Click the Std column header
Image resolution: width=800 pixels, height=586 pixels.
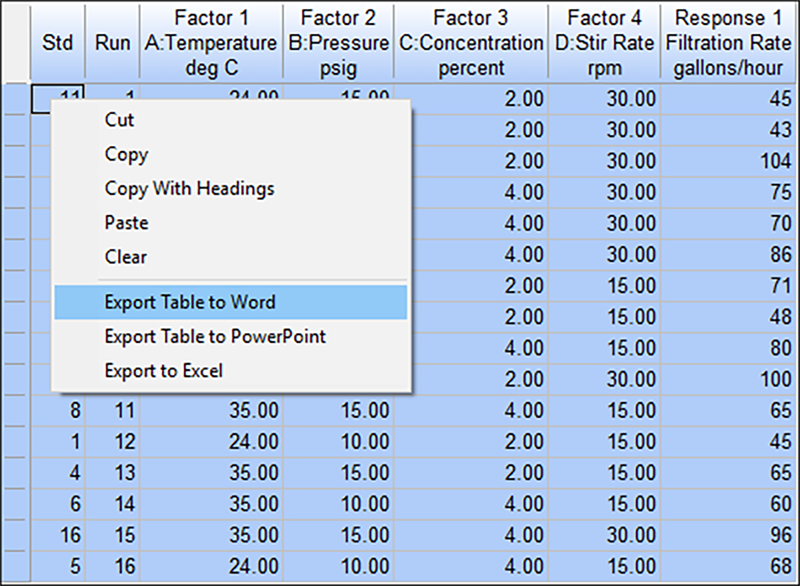tap(58, 43)
